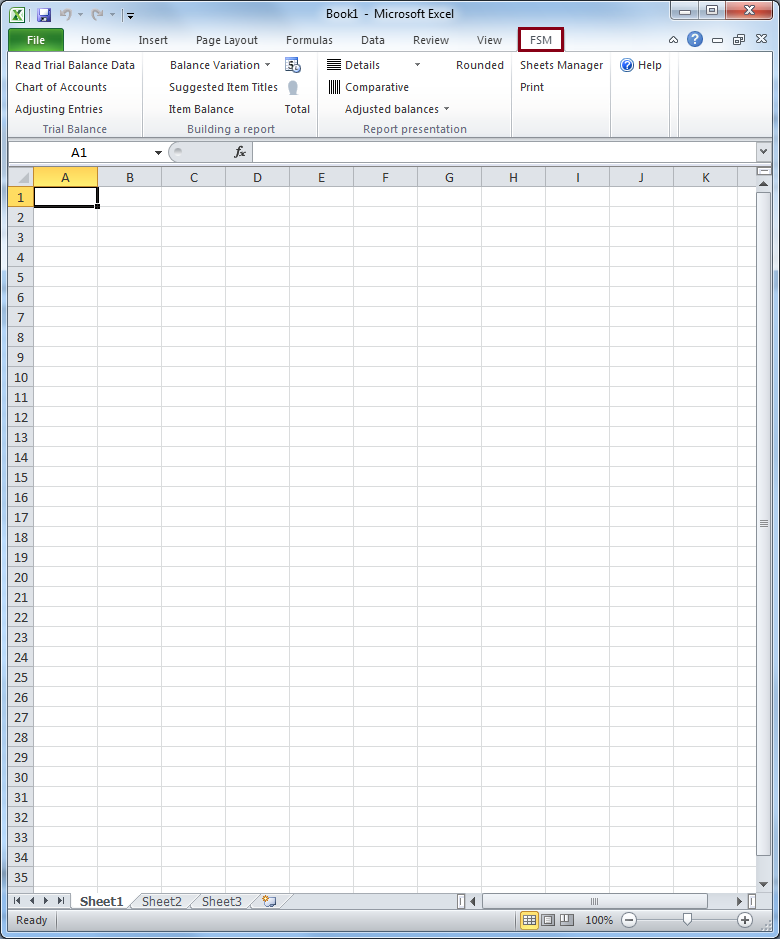Click the Insert Function fx icon
The image size is (780, 939).
pyautogui.click(x=240, y=153)
